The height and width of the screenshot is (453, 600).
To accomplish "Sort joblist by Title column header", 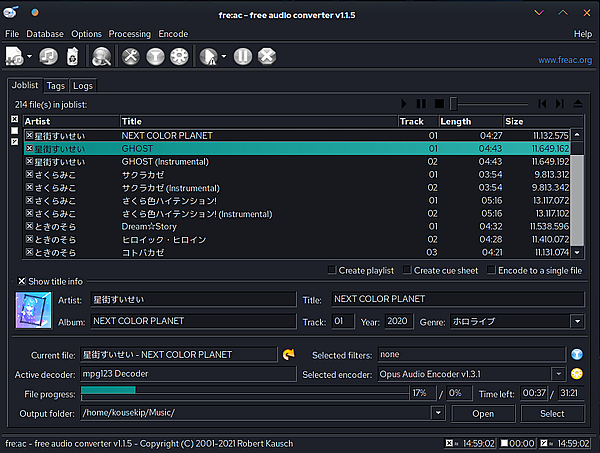I will [259, 121].
